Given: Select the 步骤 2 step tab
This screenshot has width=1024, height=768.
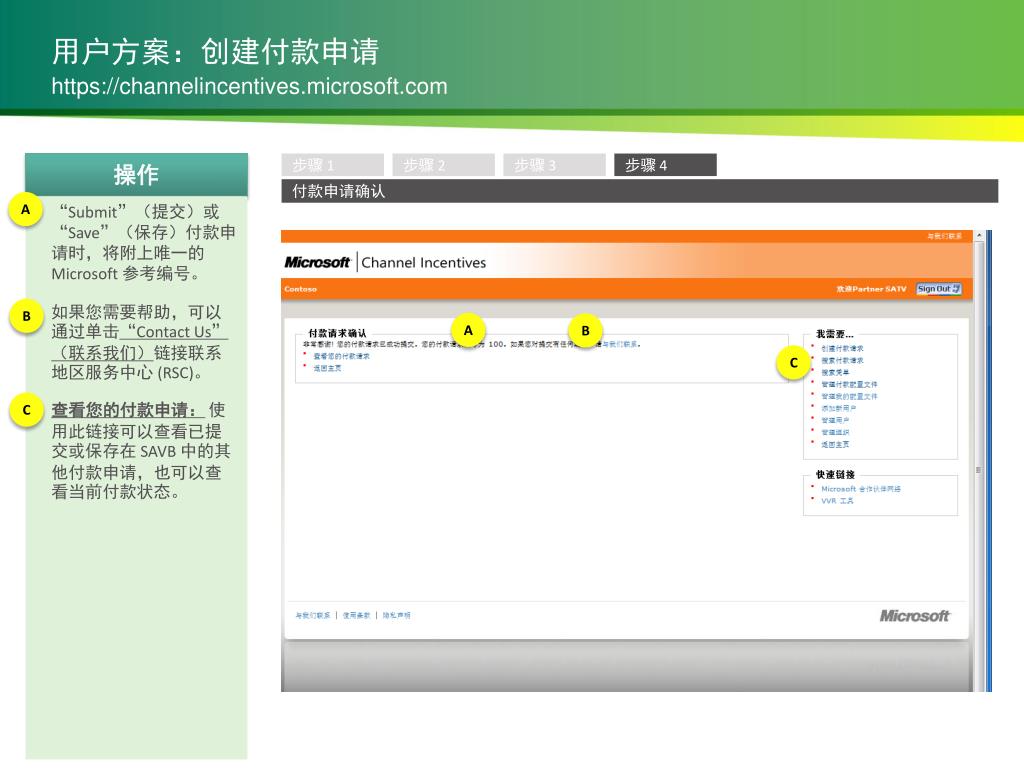Looking at the screenshot, I should pos(443,165).
